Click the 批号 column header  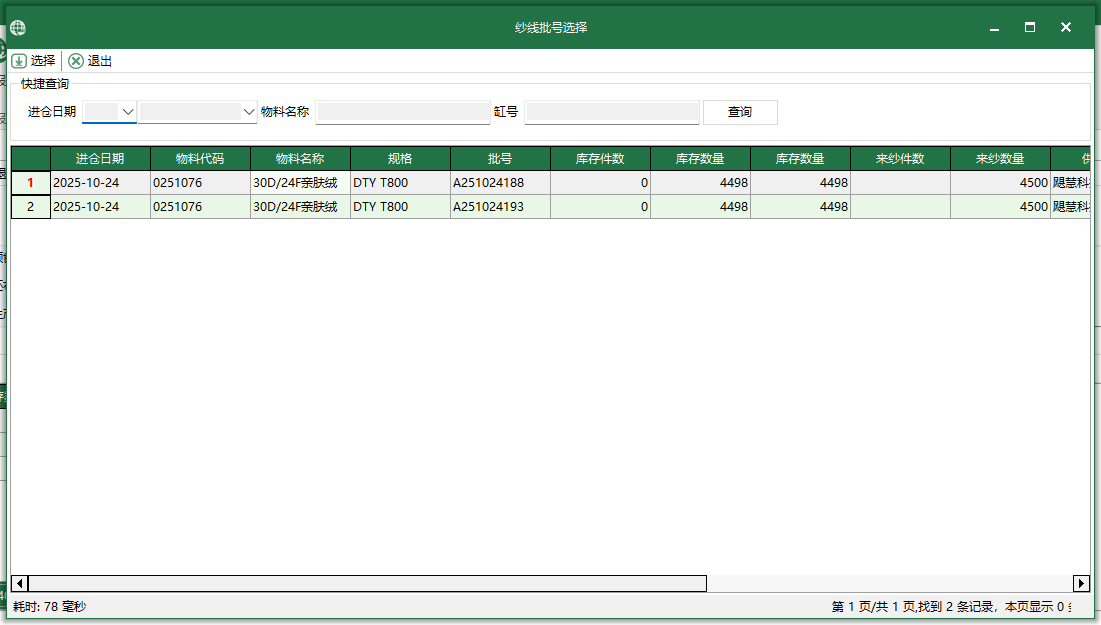(499, 158)
